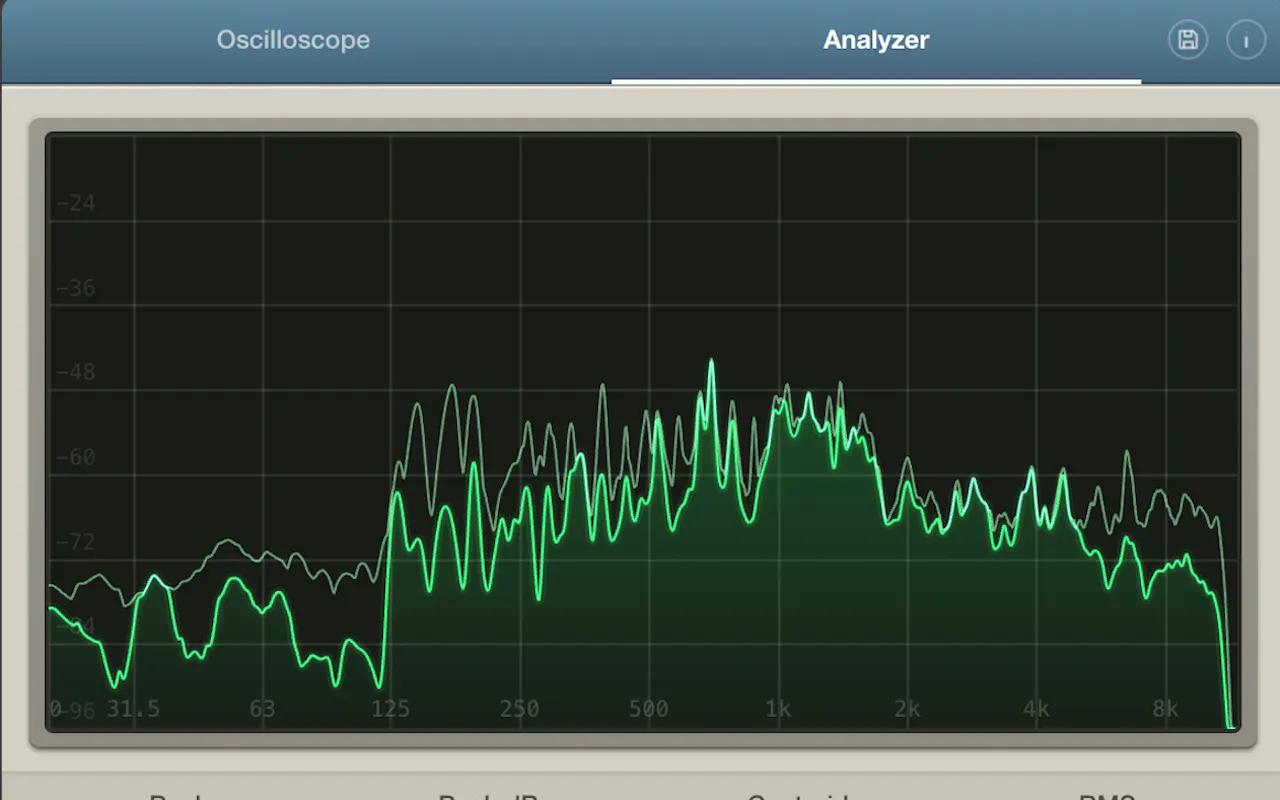Click the 8k frequency label
Screen dimensions: 1280x800
click(x=1165, y=709)
